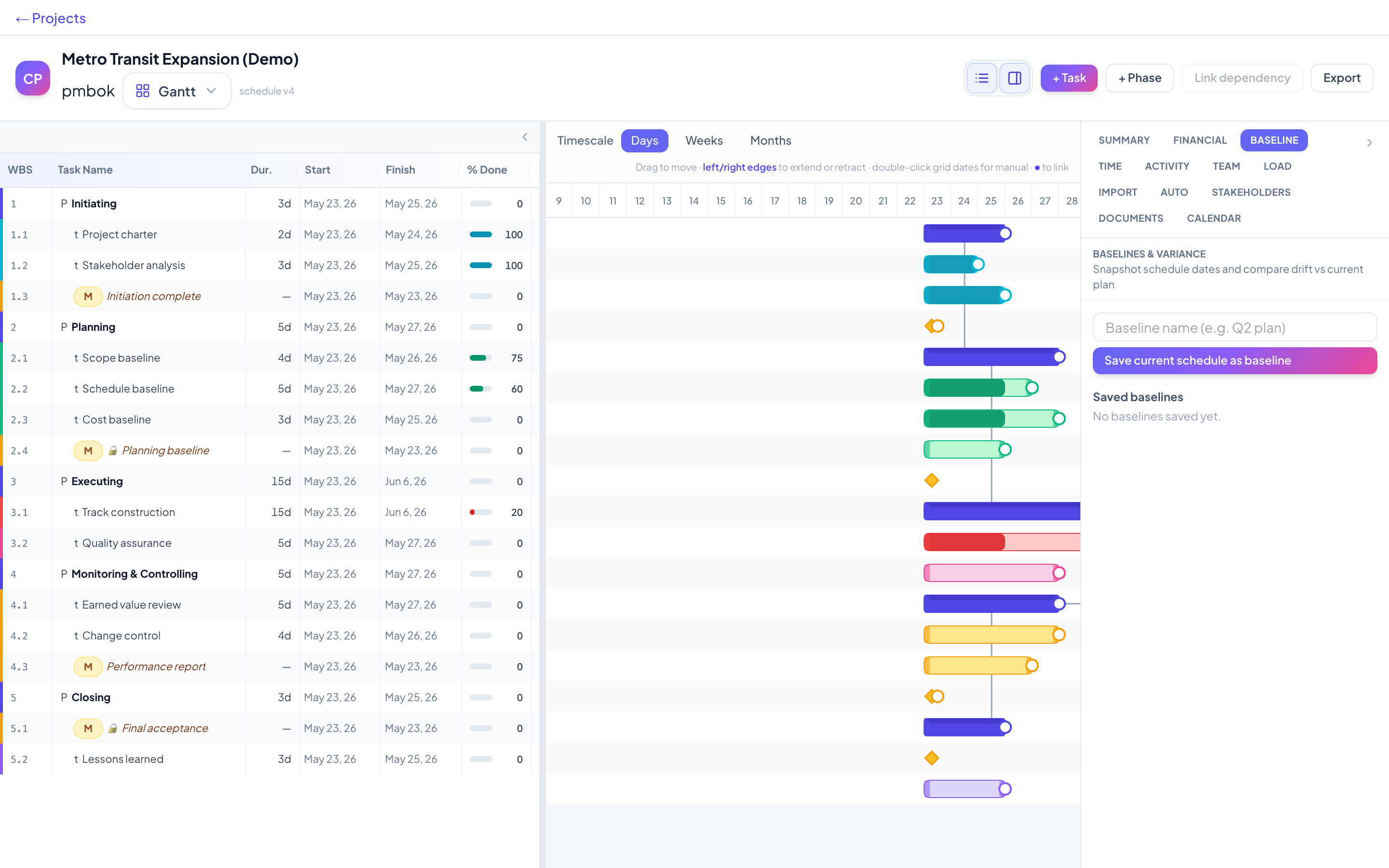This screenshot has width=1389, height=868.
Task: Open the TIME tab
Action: coord(1109,166)
